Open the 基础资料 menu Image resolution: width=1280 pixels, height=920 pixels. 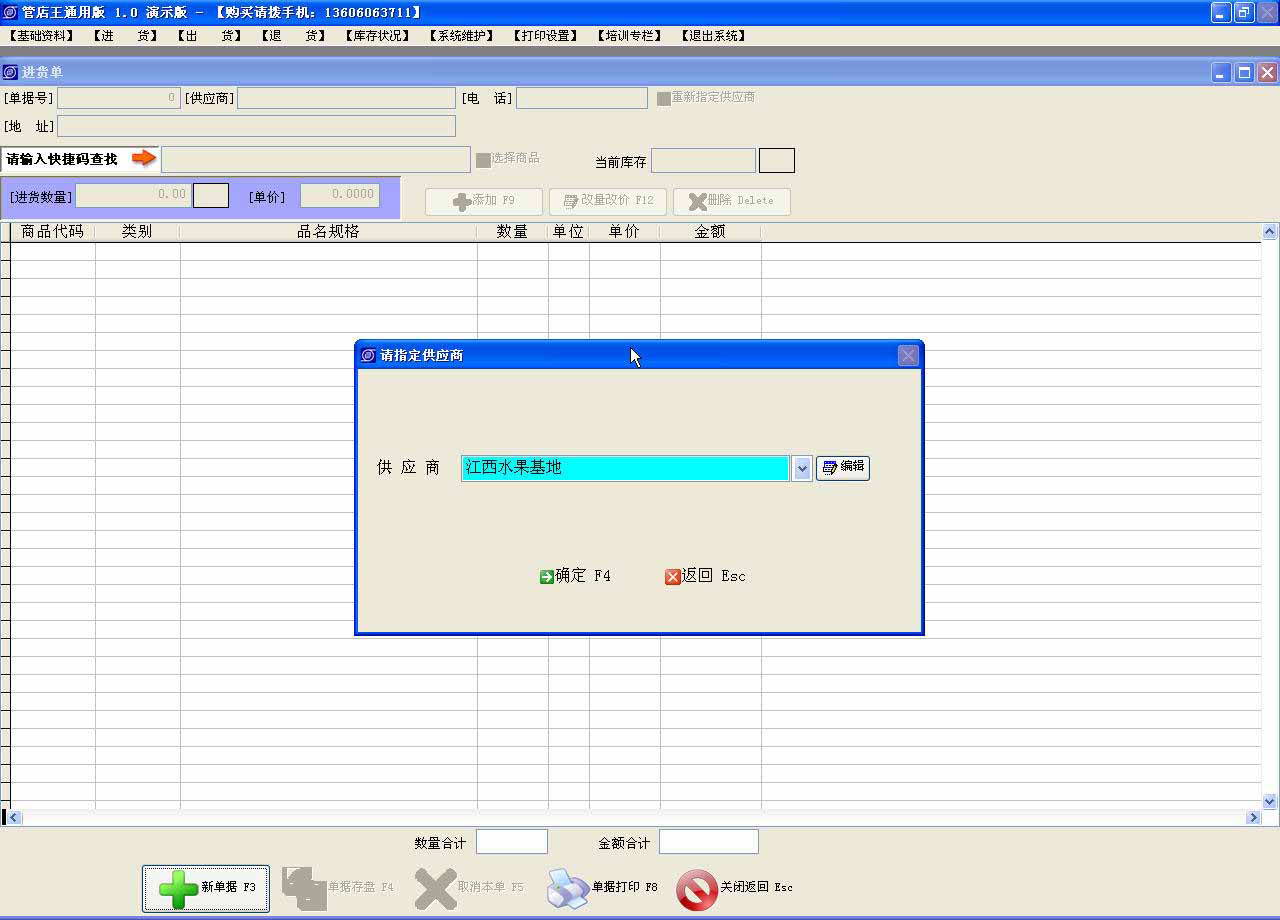(41, 35)
